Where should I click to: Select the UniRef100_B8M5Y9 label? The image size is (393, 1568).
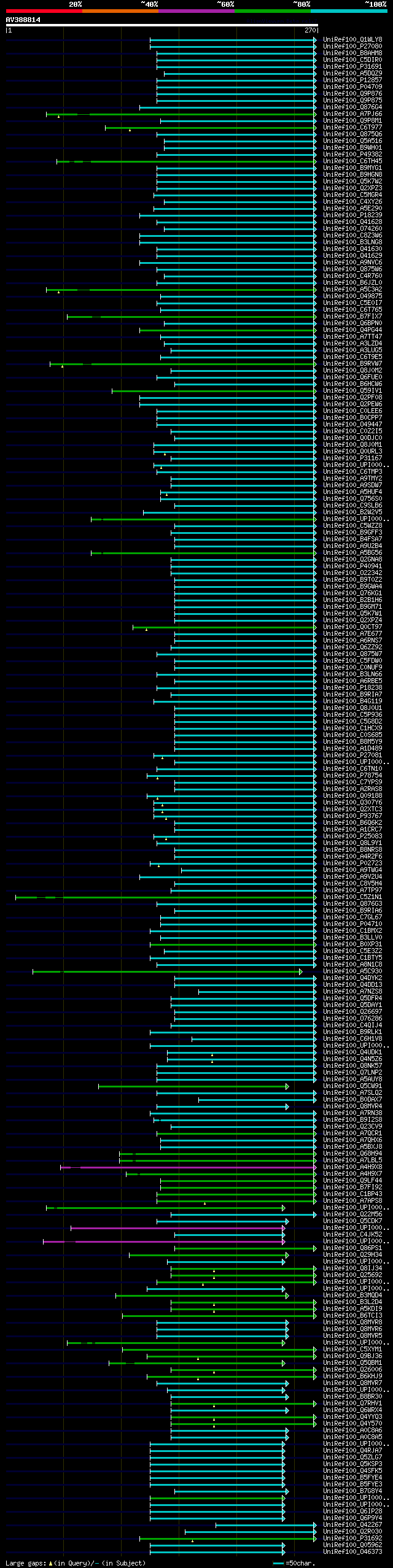coord(352,741)
